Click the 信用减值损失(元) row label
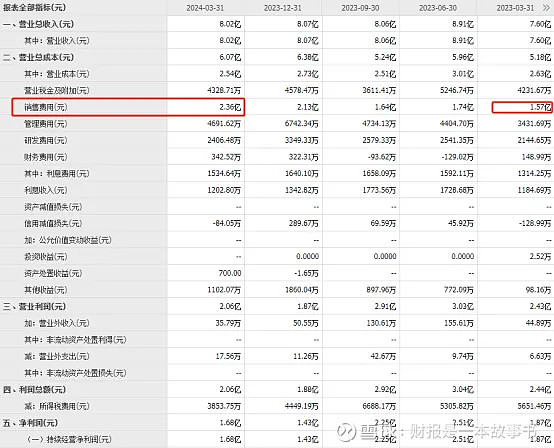The image size is (554, 448). tap(53, 223)
